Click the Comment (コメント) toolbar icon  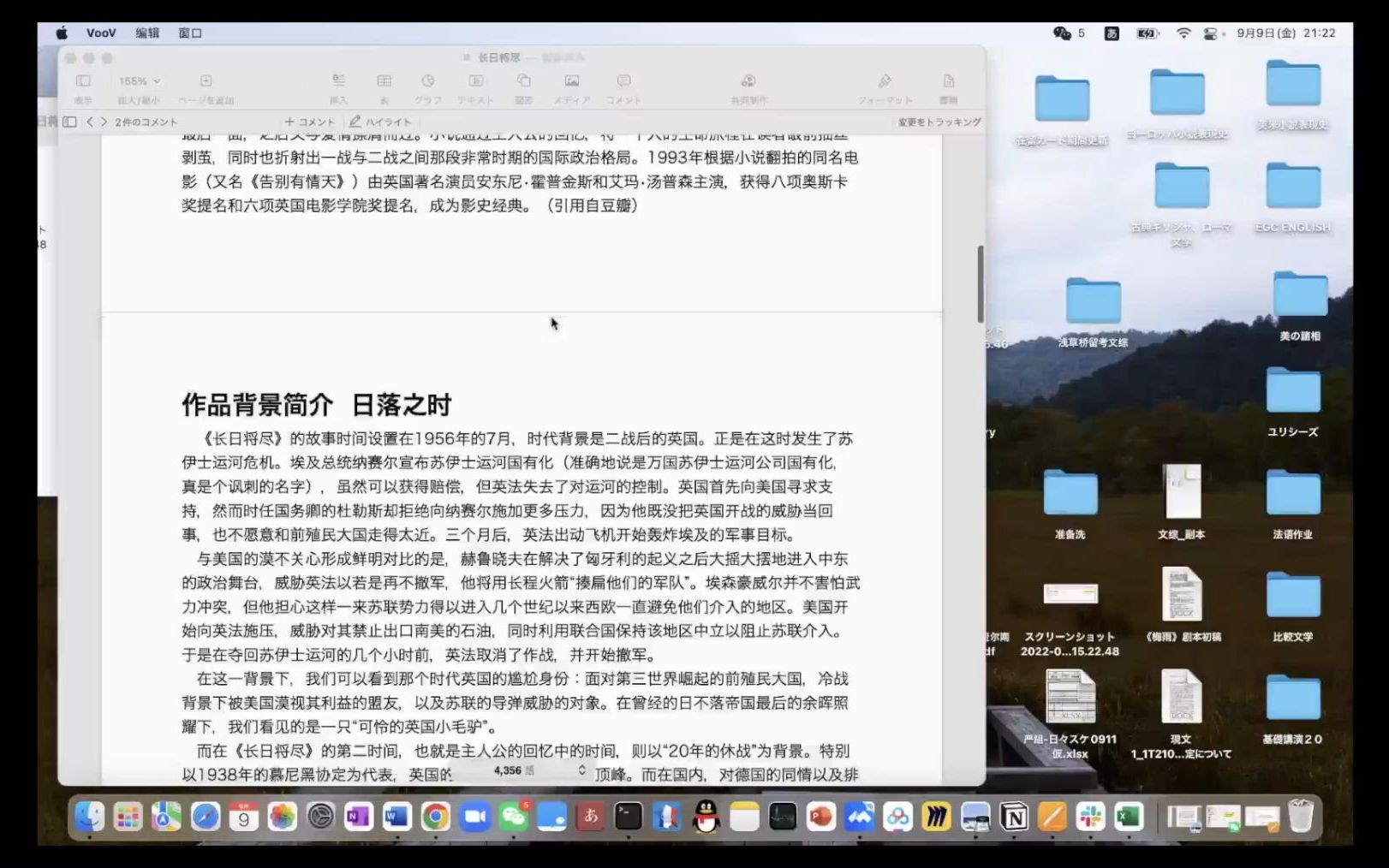click(x=623, y=80)
